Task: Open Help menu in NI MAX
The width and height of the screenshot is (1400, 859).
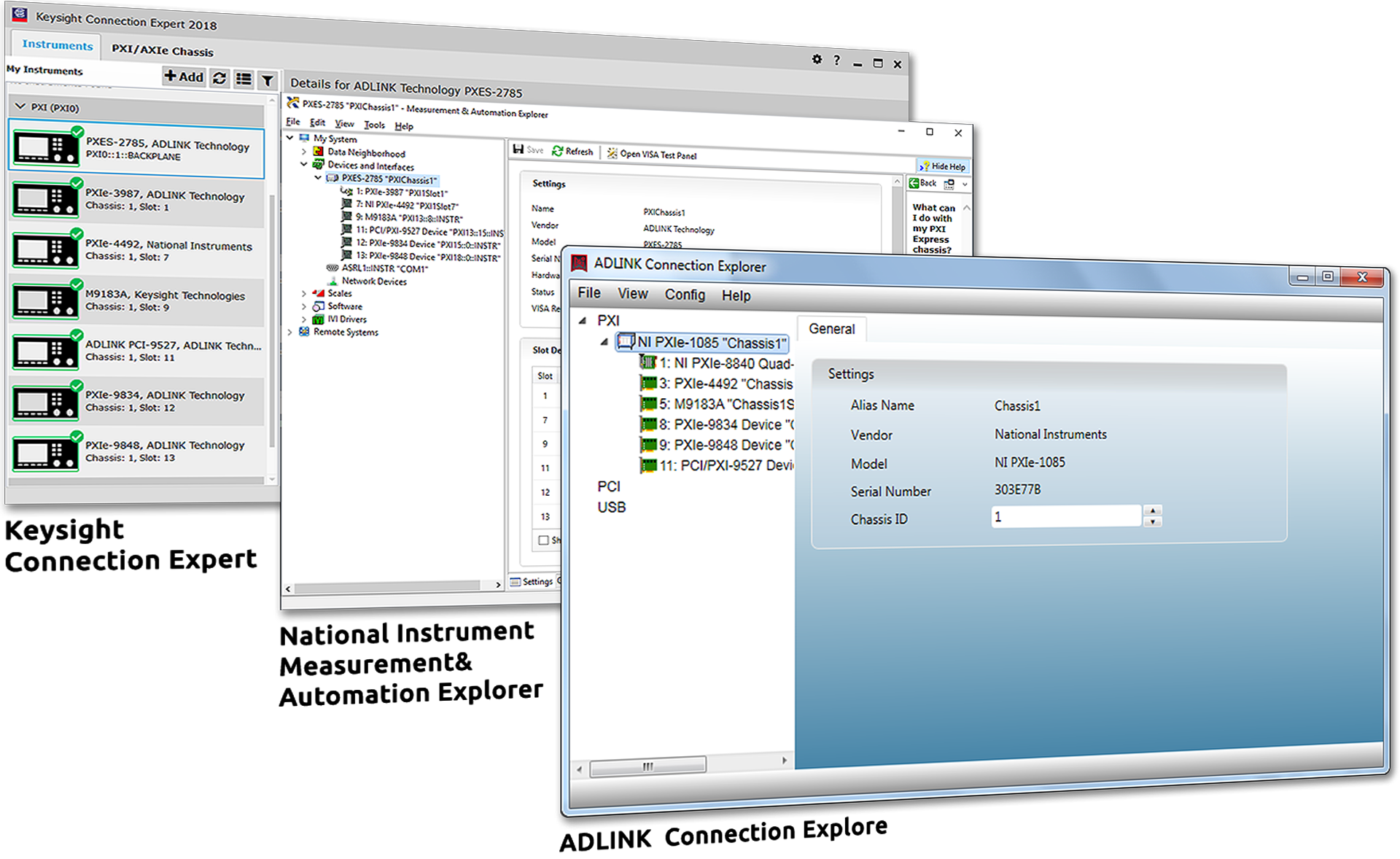Action: click(404, 126)
